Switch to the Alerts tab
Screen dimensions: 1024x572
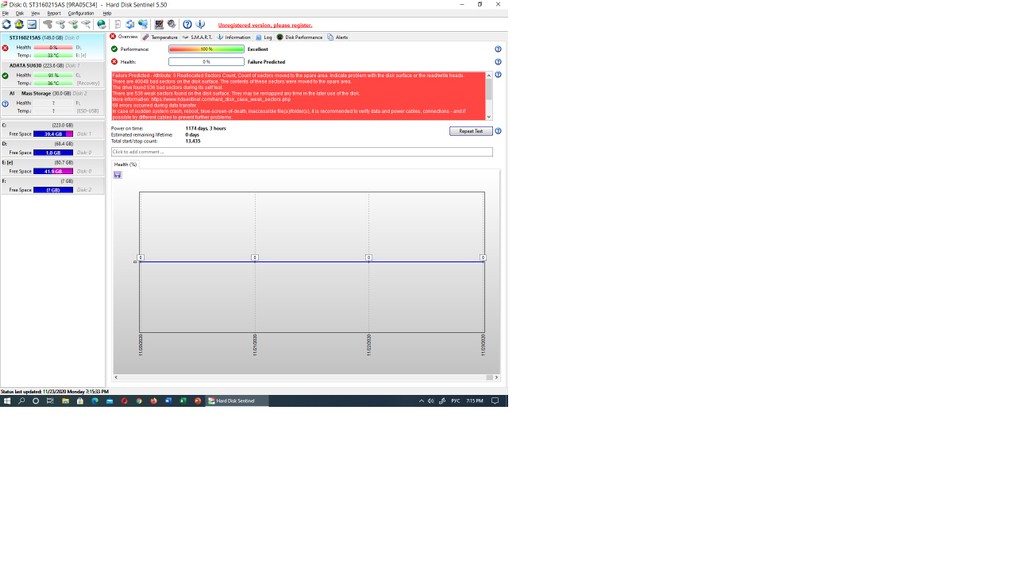pos(338,37)
